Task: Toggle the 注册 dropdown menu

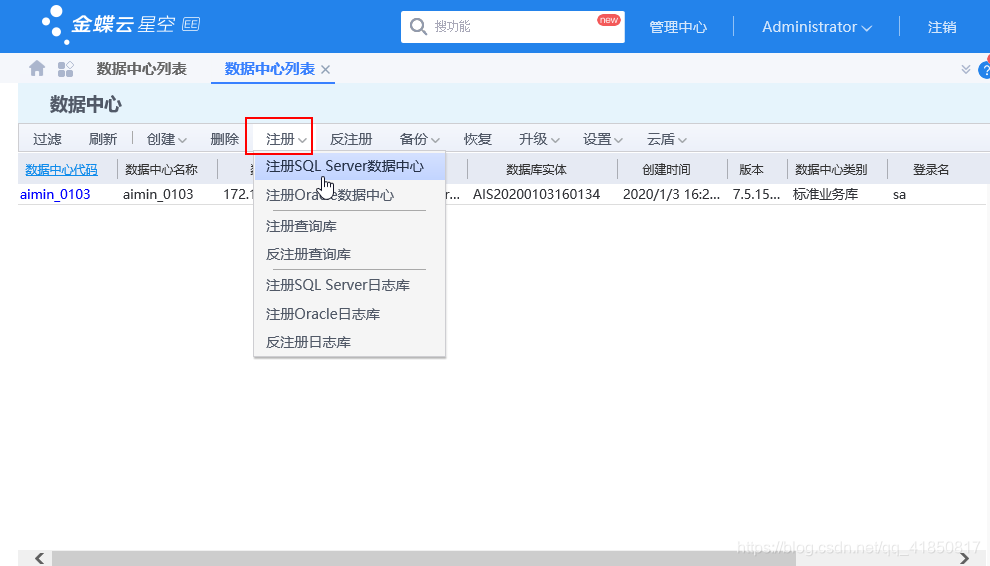Action: coord(286,139)
